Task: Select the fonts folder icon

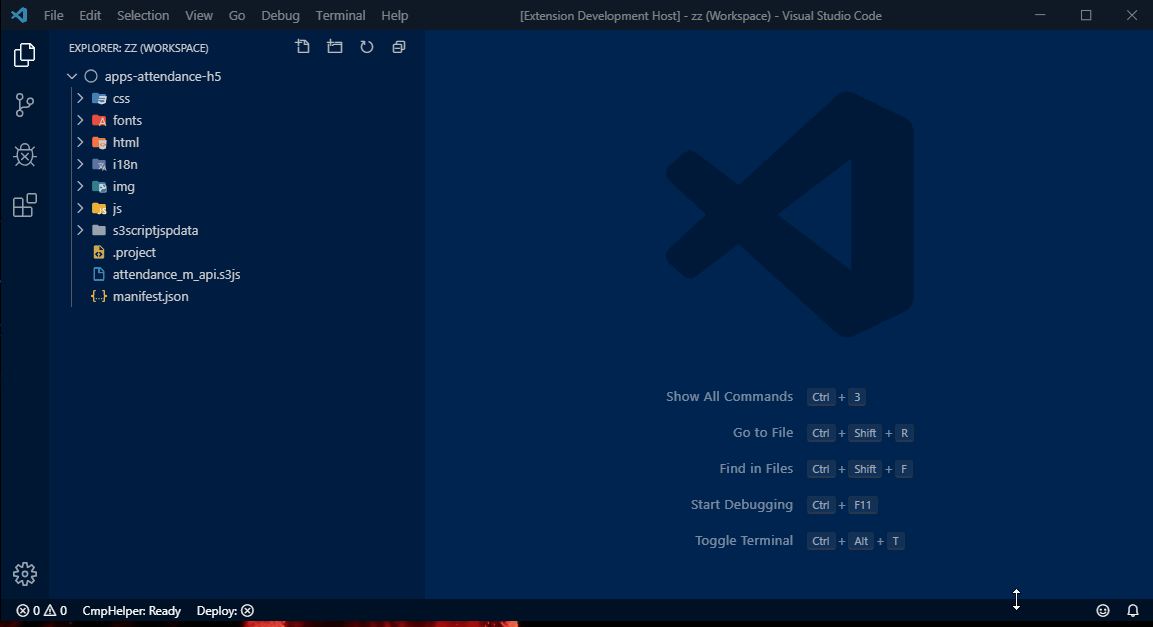Action: (x=99, y=121)
